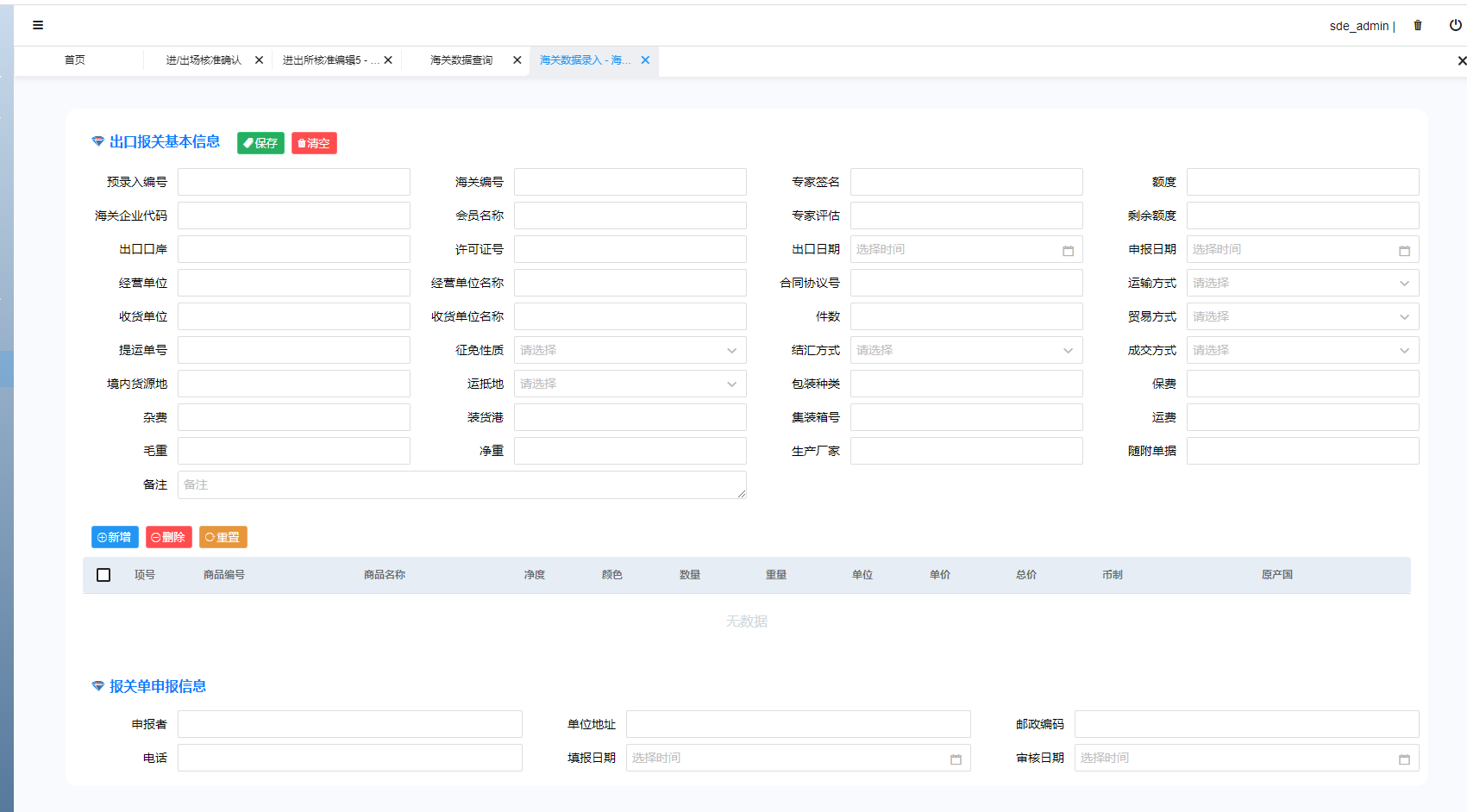The height and width of the screenshot is (812, 1467).
Task: Expand the 成交方式 dropdown
Action: pos(1302,350)
